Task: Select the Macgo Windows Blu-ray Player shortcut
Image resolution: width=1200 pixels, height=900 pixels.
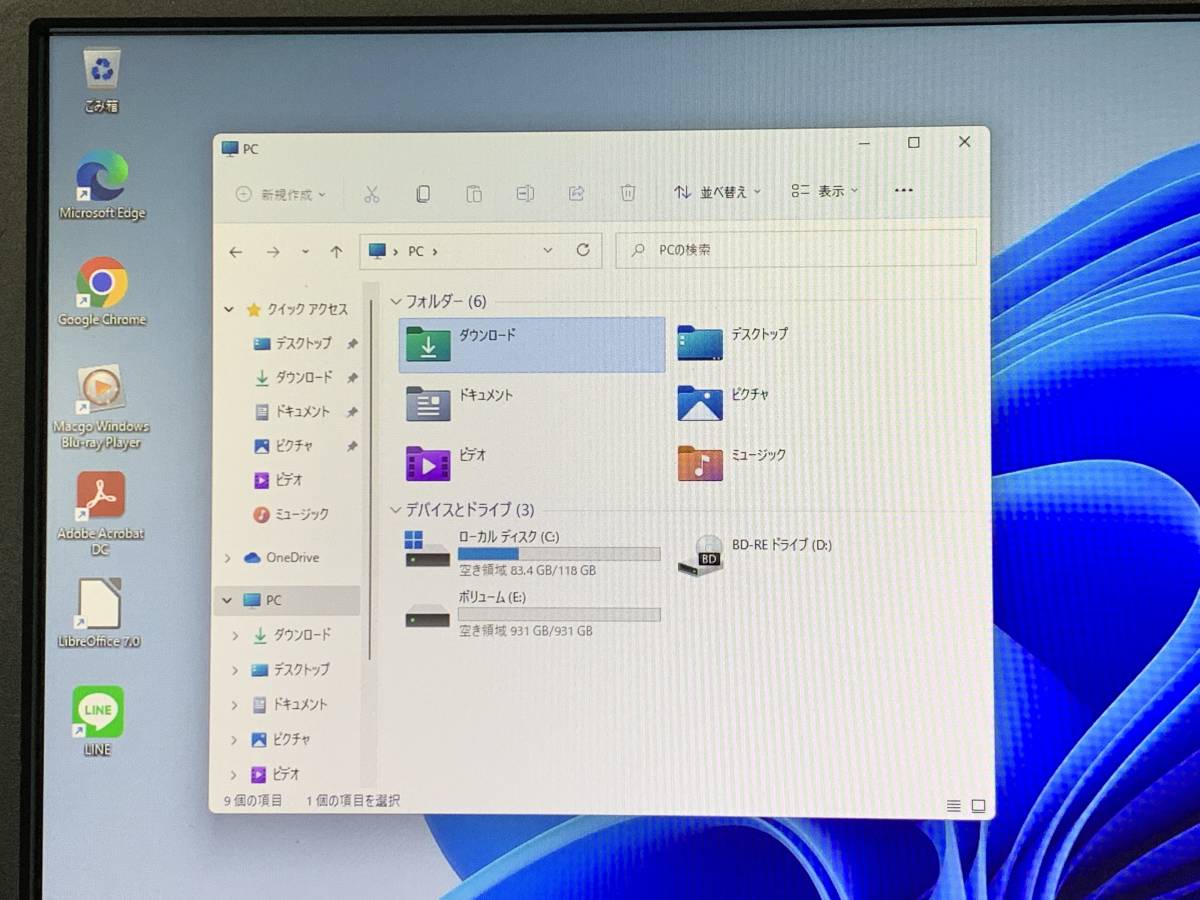Action: point(102,406)
